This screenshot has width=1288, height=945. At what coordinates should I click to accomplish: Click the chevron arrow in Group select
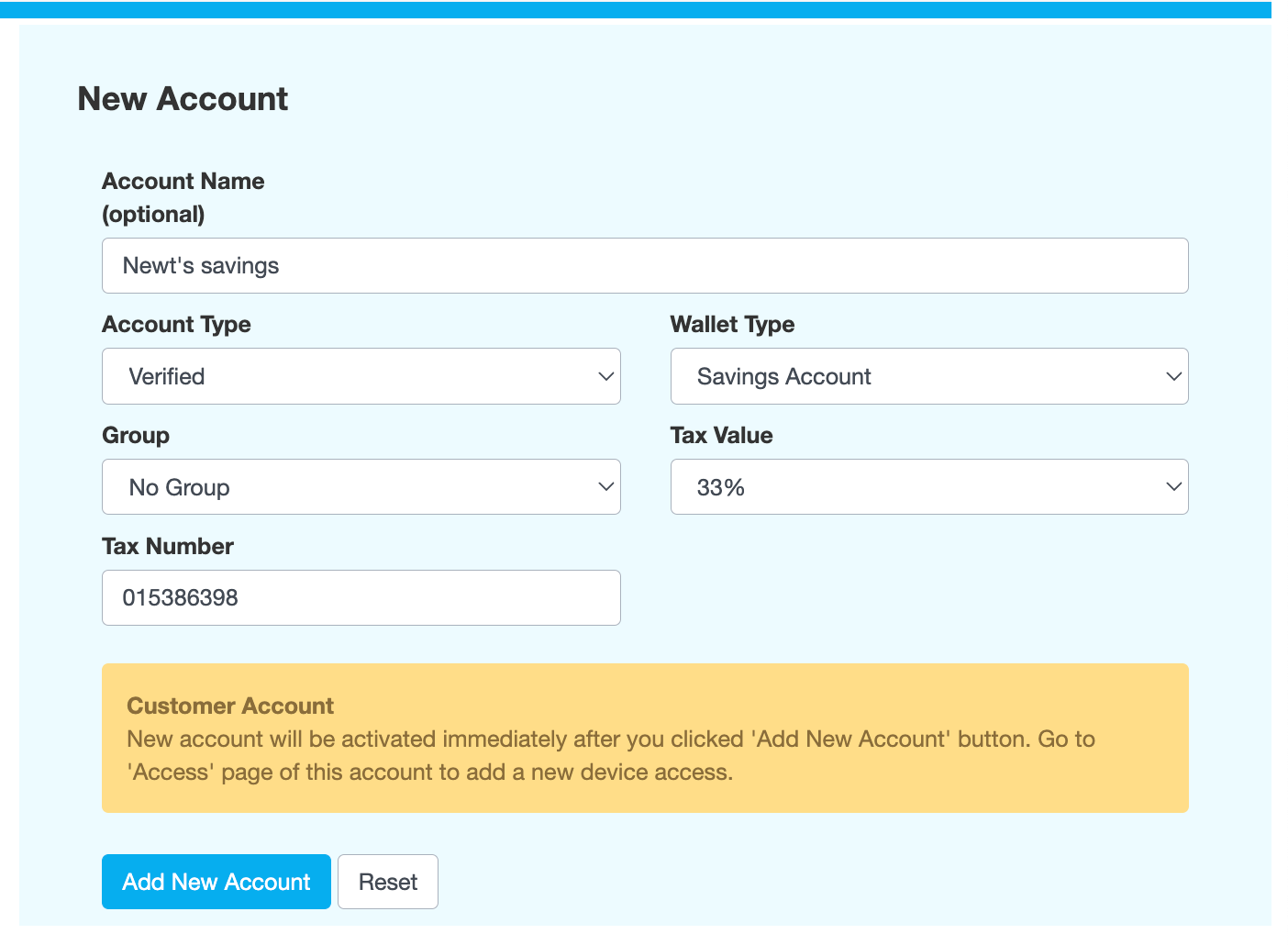(x=605, y=487)
